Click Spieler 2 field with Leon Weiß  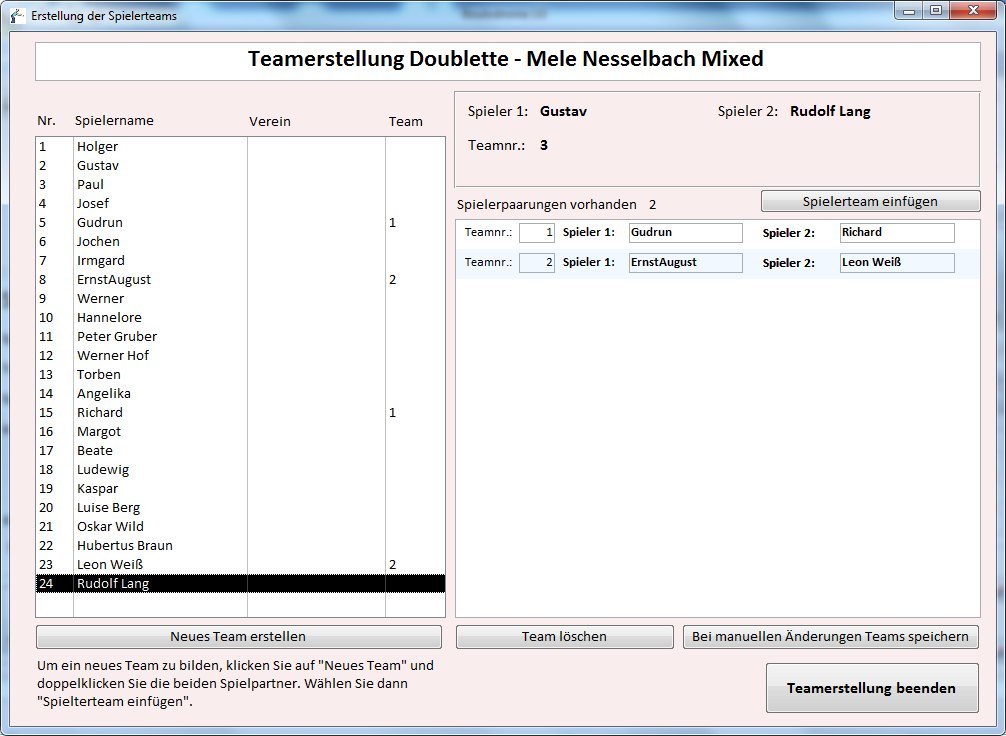point(896,263)
